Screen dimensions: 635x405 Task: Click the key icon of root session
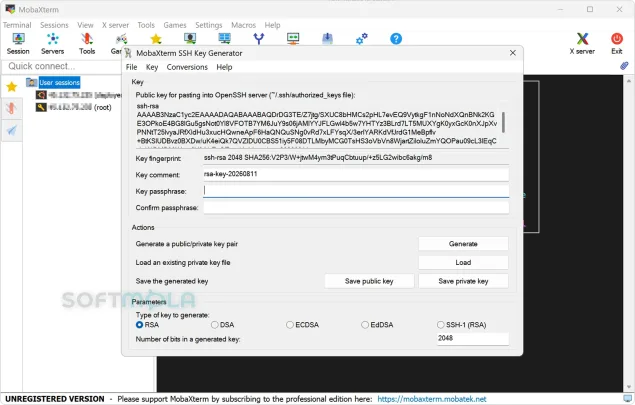(41, 107)
